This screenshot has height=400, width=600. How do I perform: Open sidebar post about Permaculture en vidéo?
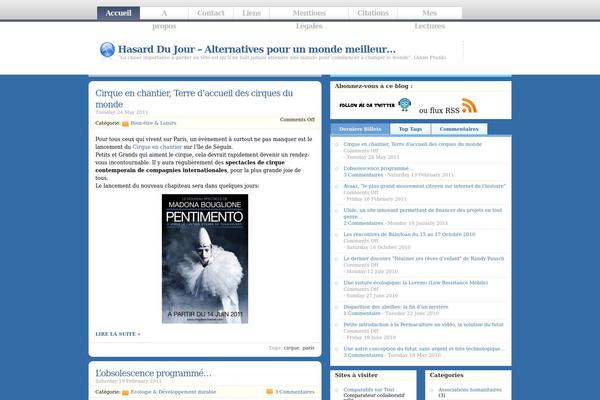point(423,325)
